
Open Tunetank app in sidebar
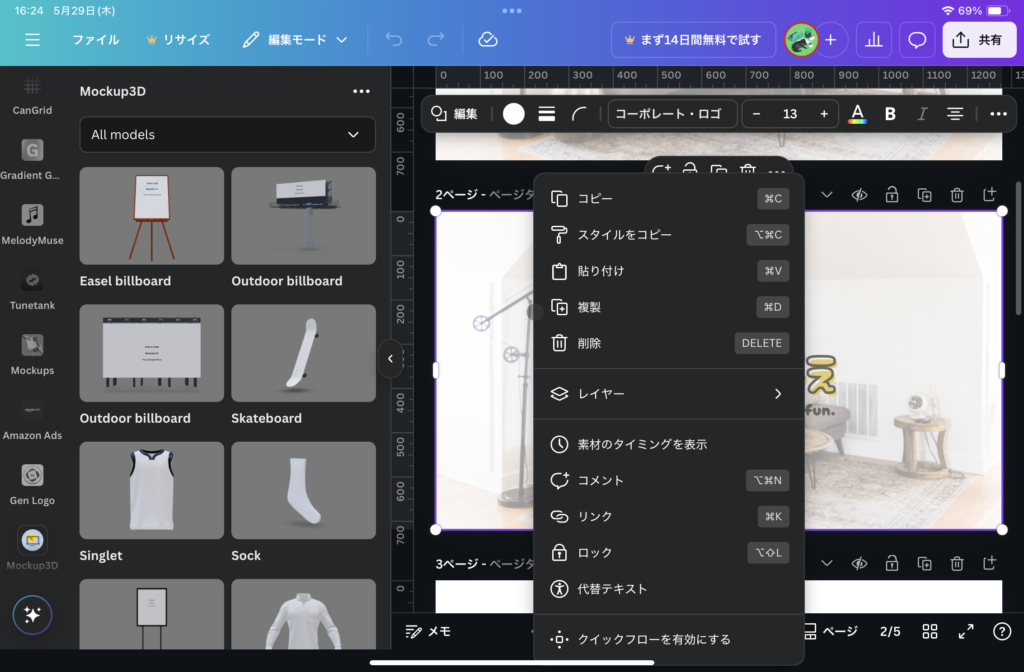coord(32,289)
